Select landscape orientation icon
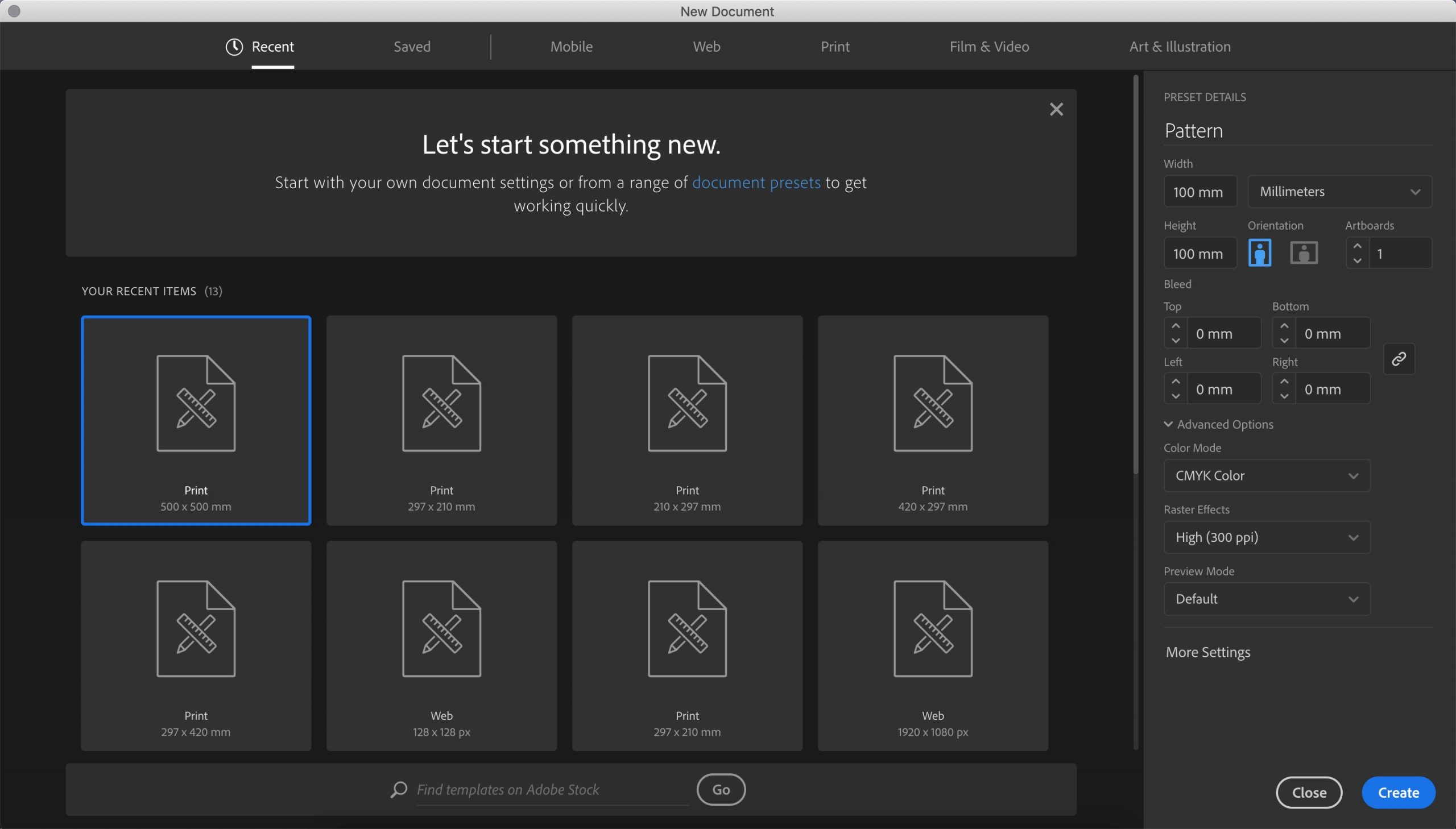 pyautogui.click(x=1304, y=253)
